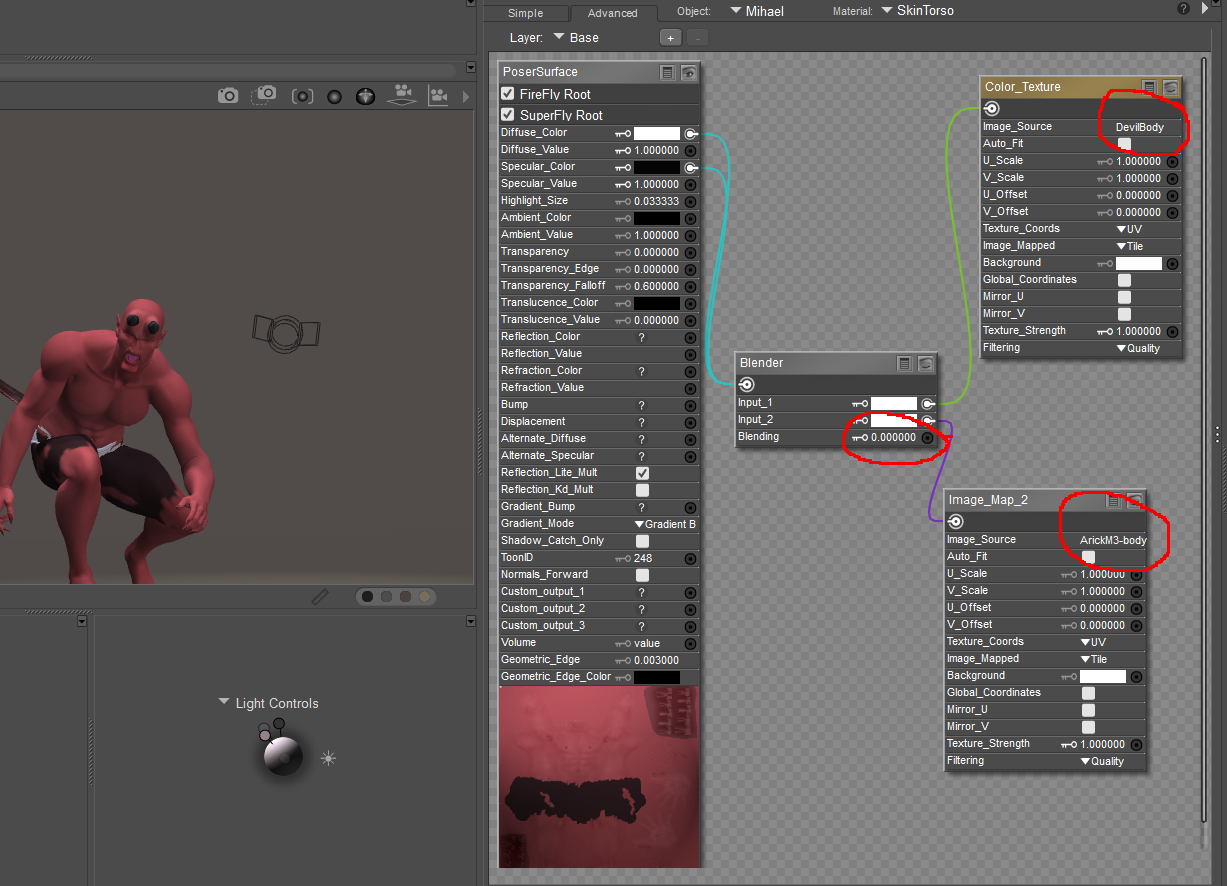Click the Image_Map_2 node output connector
Viewport: 1227px width, 886px height.
point(955,521)
